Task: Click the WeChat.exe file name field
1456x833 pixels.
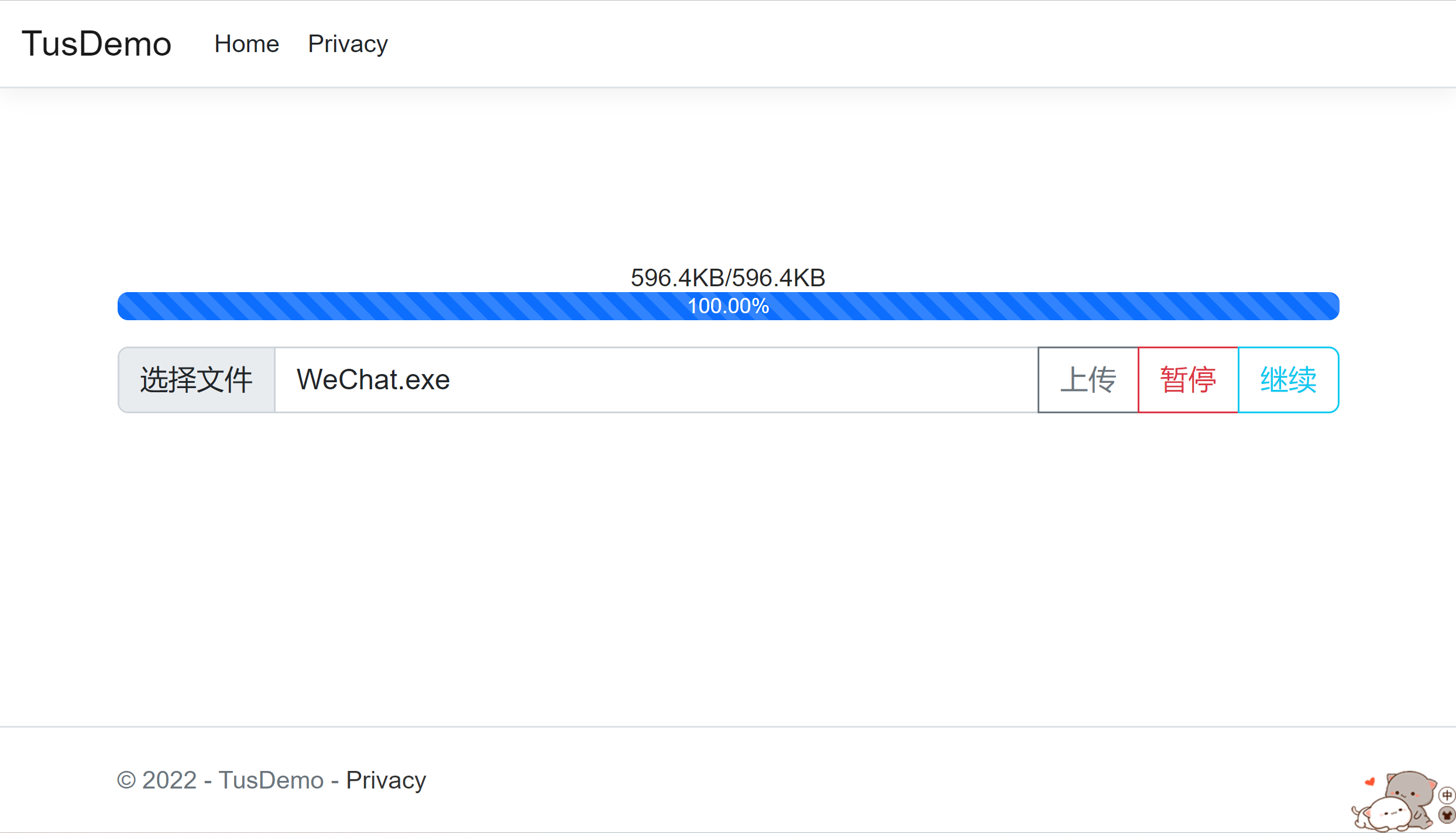Action: pyautogui.click(x=657, y=380)
